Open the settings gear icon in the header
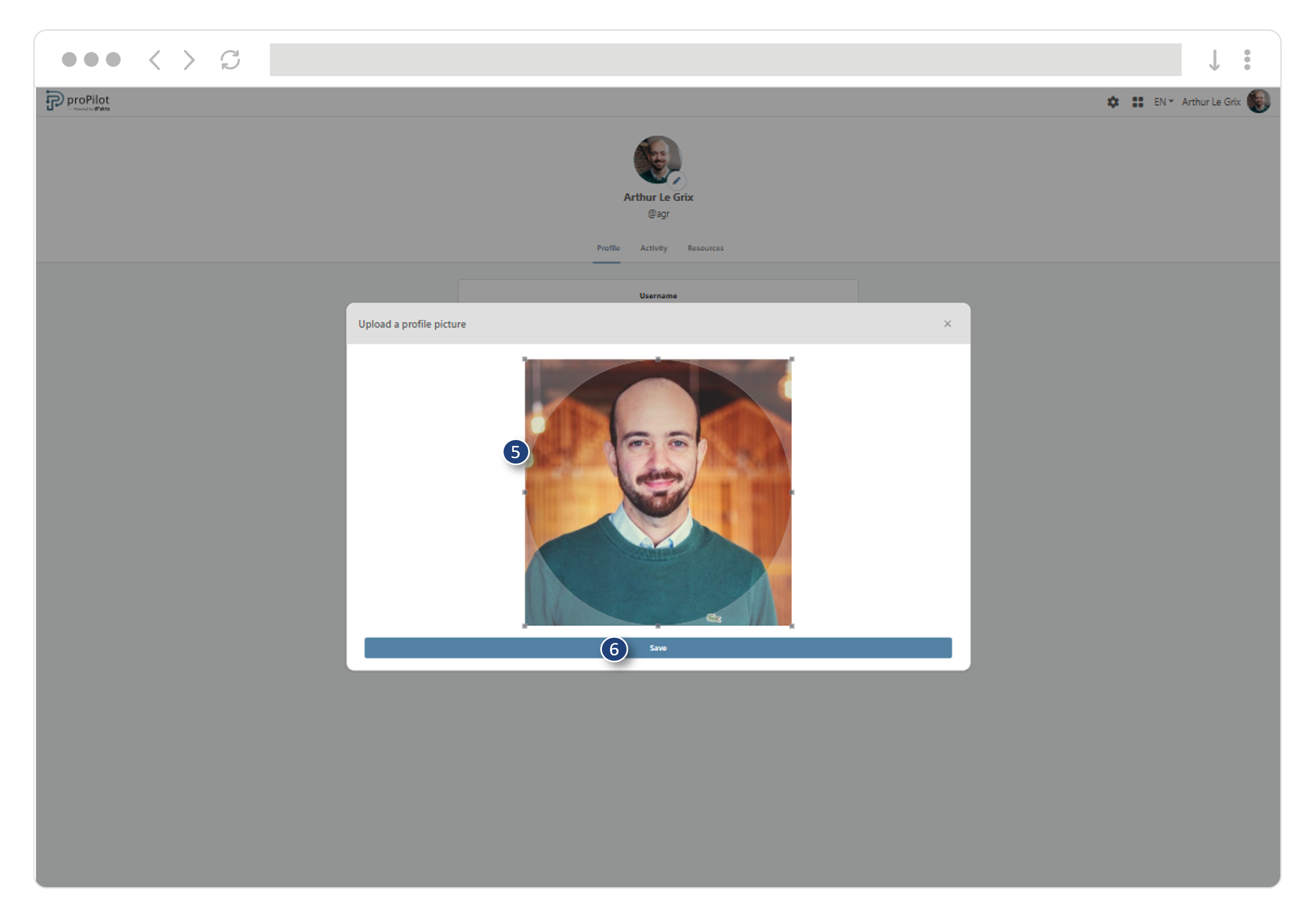Viewport: 1315px width, 924px height. tap(1112, 102)
